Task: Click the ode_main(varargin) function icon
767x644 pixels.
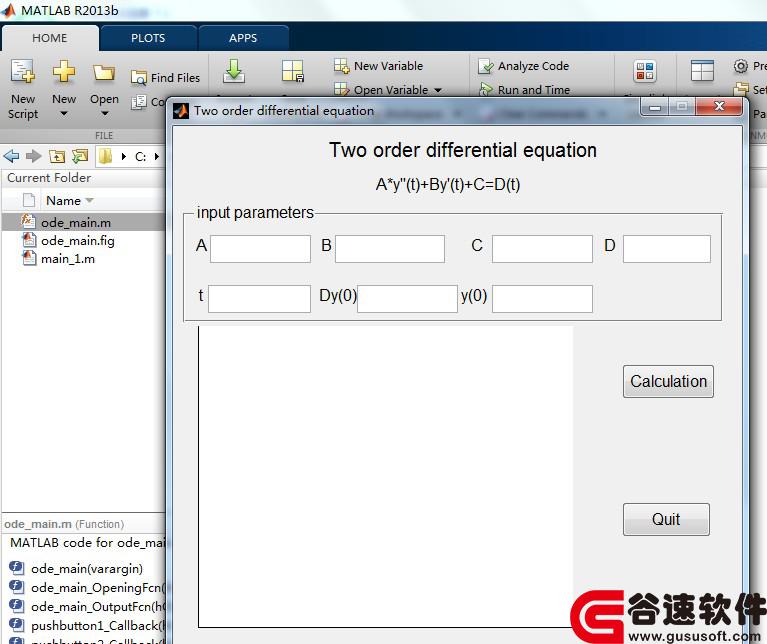Action: click(x=16, y=568)
